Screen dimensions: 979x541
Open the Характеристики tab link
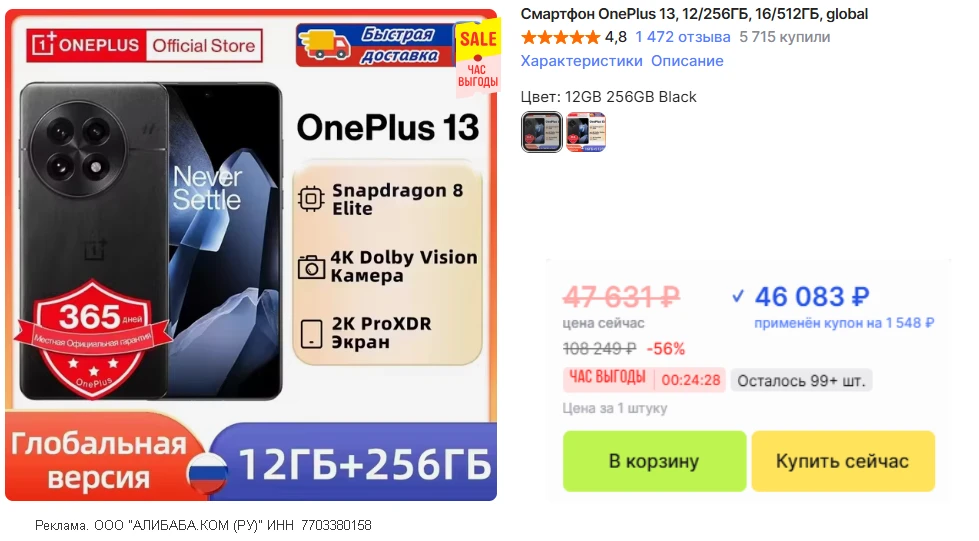click(581, 61)
